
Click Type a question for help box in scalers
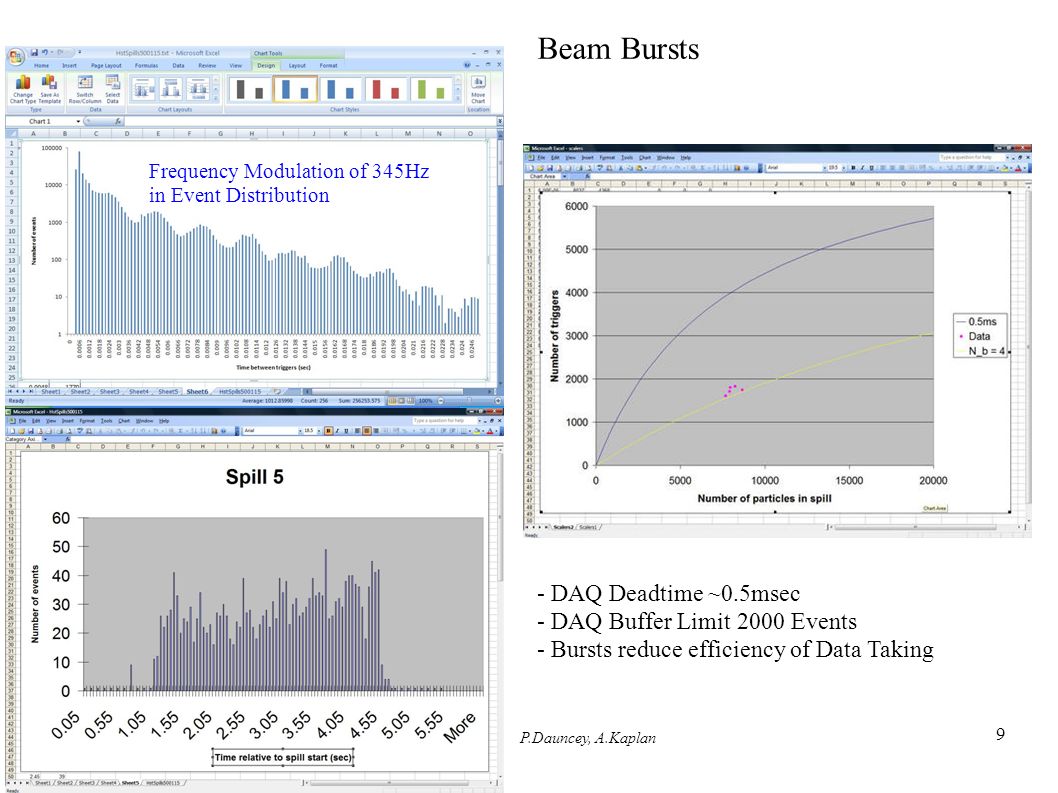coord(970,157)
